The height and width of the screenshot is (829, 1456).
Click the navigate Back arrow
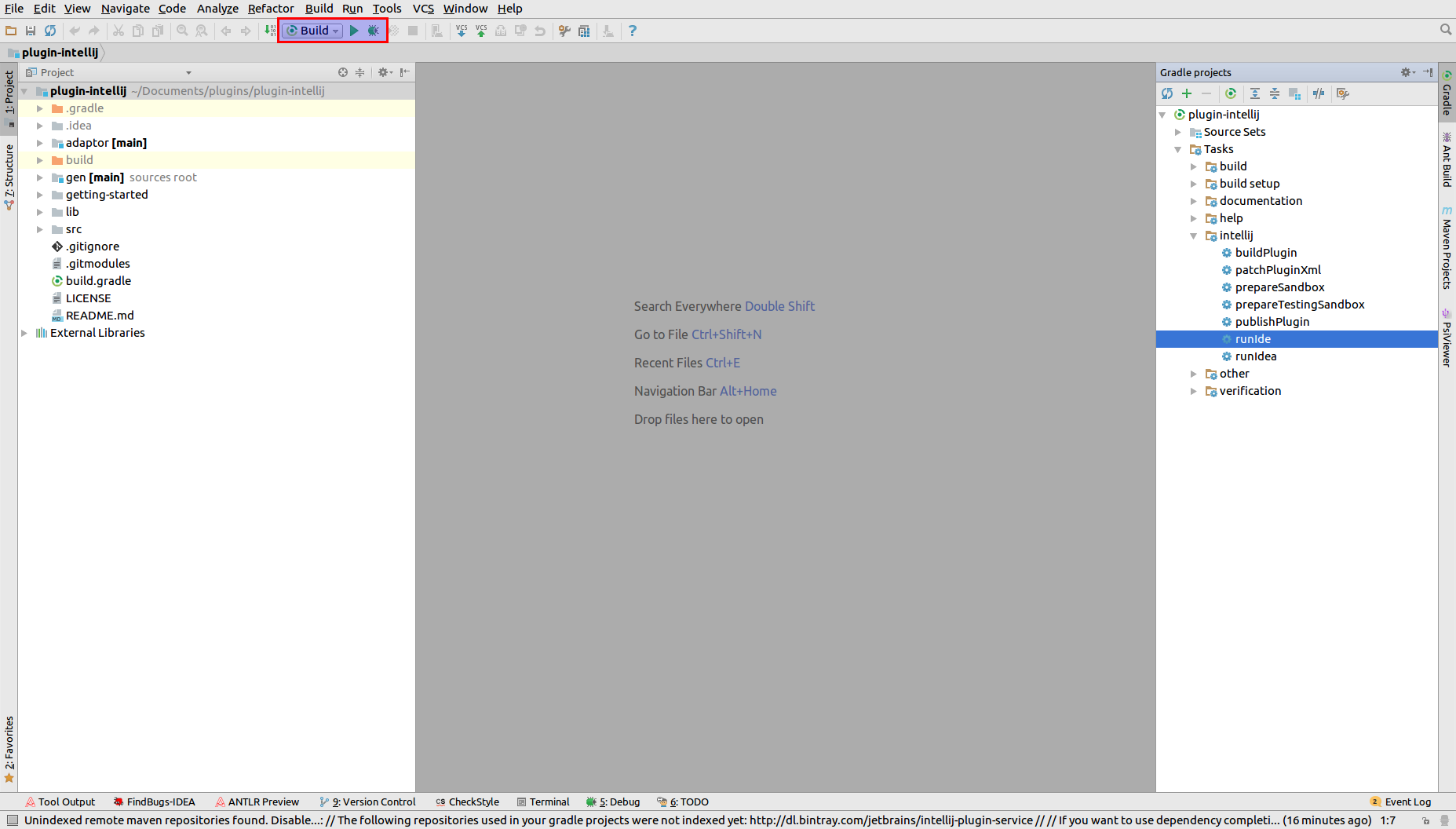coord(226,31)
